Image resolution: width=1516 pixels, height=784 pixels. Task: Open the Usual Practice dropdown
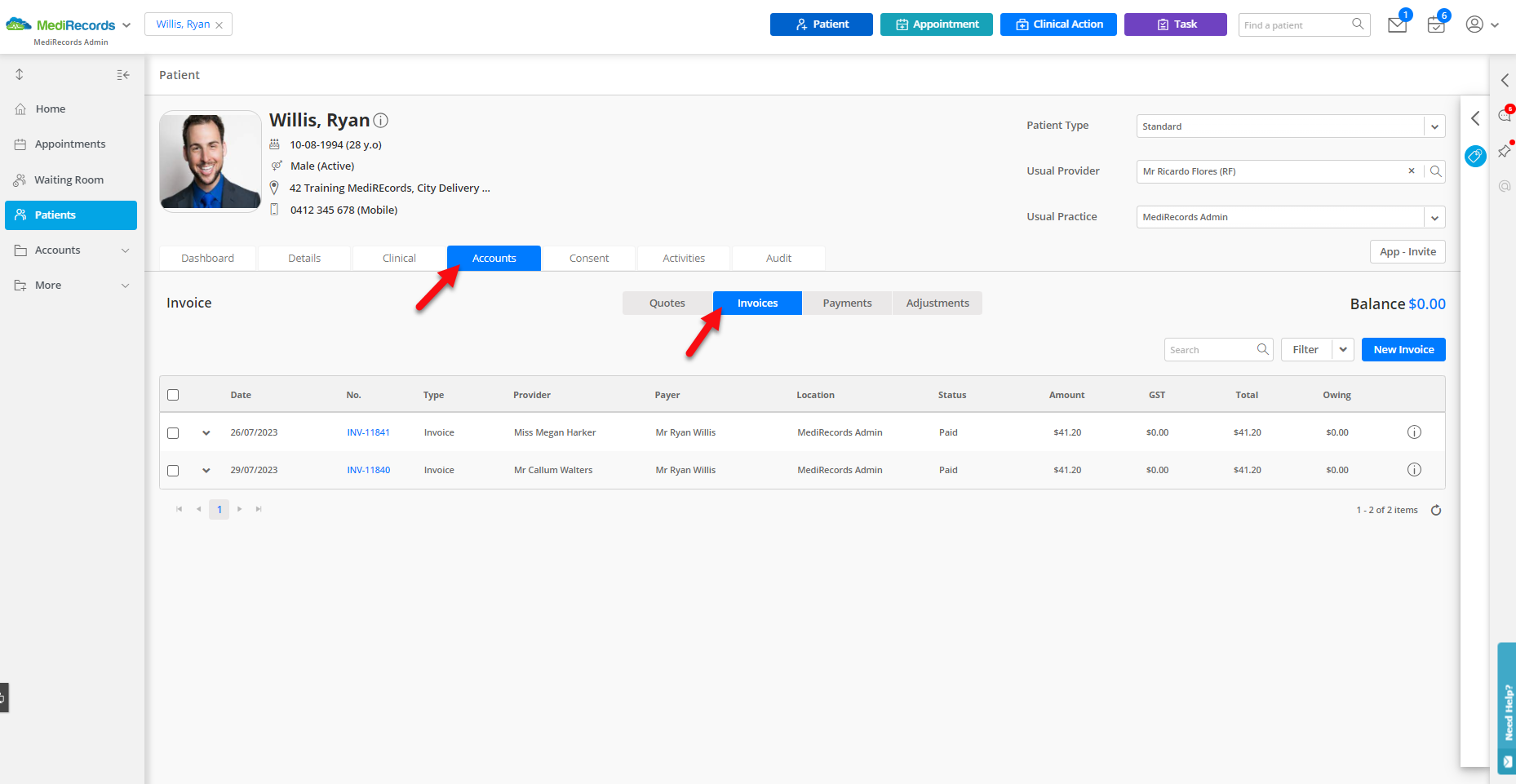(1434, 217)
